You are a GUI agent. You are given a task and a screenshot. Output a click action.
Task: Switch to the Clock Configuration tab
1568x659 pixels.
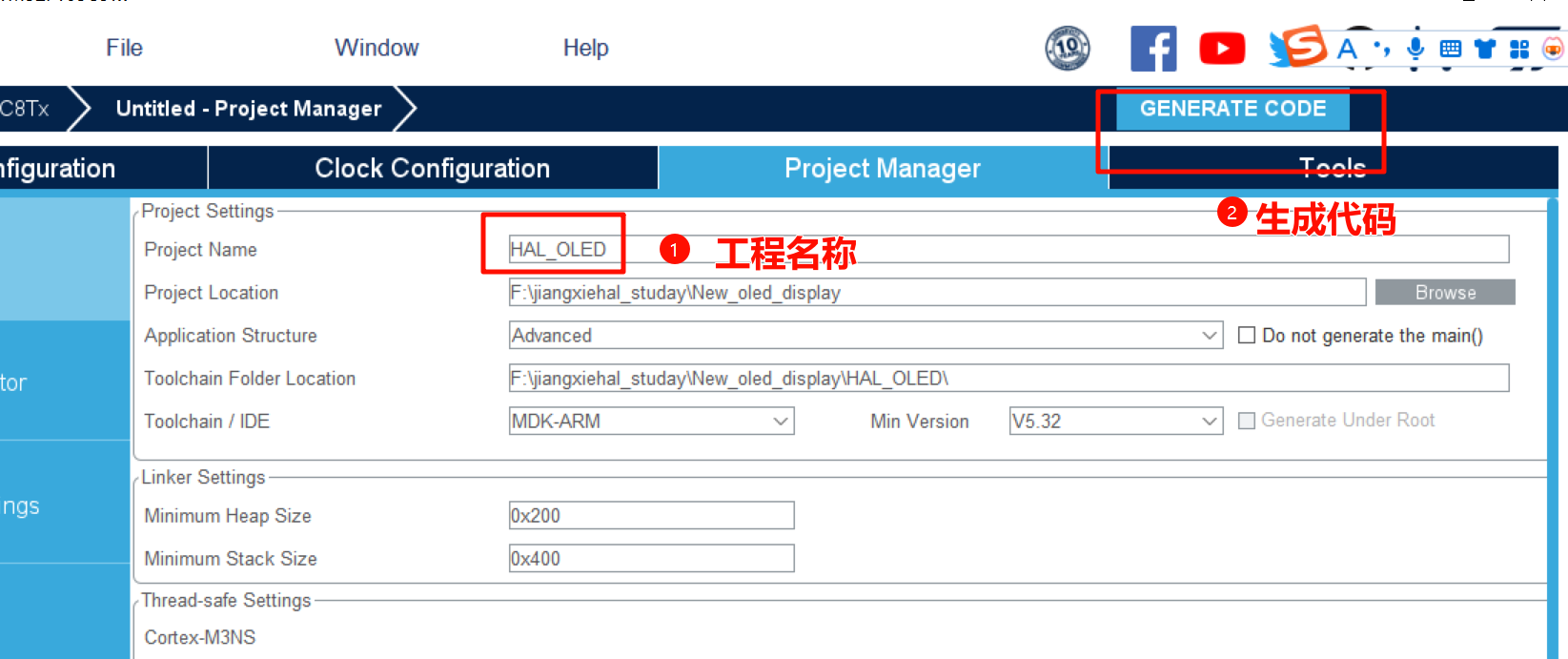point(433,168)
